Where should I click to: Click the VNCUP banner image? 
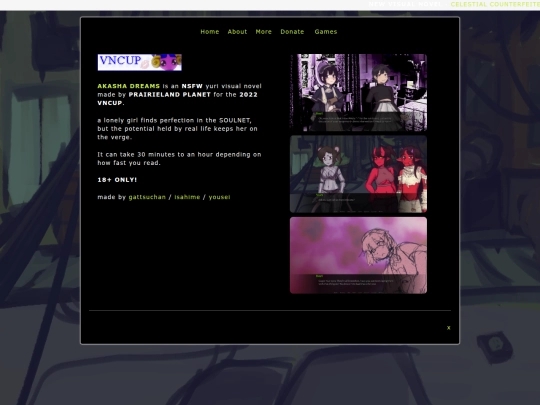(139, 62)
